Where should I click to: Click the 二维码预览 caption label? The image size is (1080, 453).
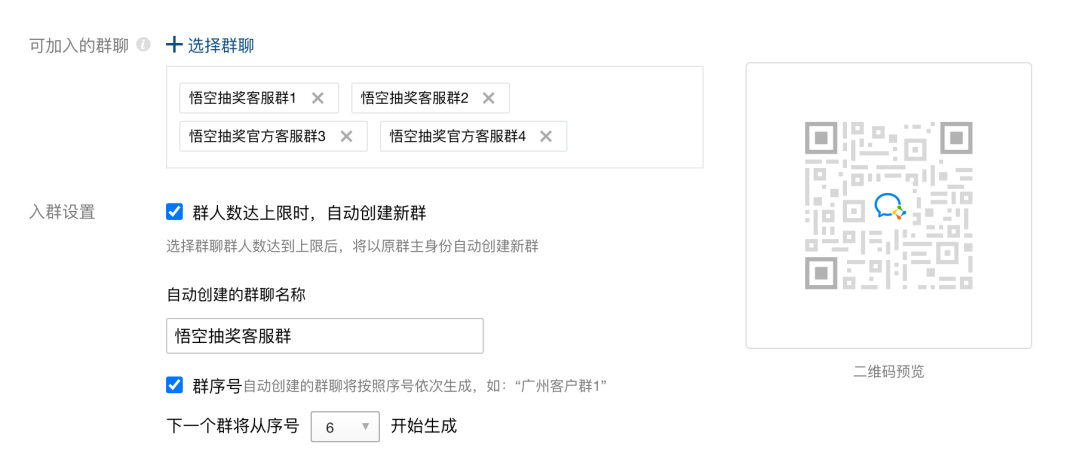point(889,372)
